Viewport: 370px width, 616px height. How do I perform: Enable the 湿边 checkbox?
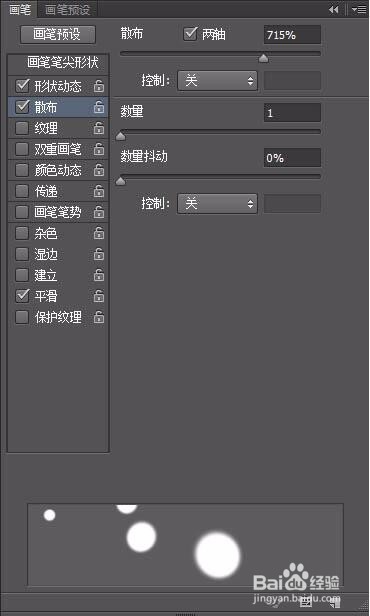tap(22, 254)
